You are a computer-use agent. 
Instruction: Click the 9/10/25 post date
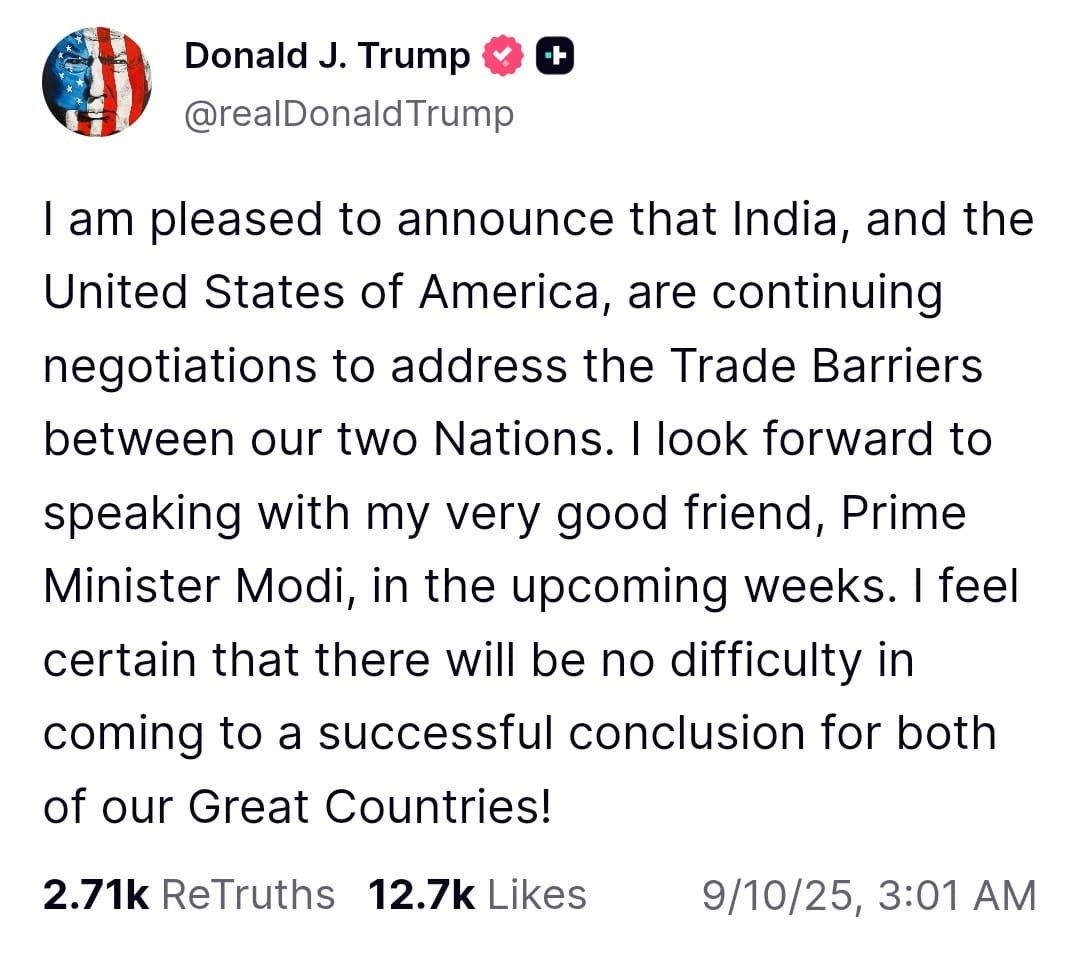click(x=776, y=894)
